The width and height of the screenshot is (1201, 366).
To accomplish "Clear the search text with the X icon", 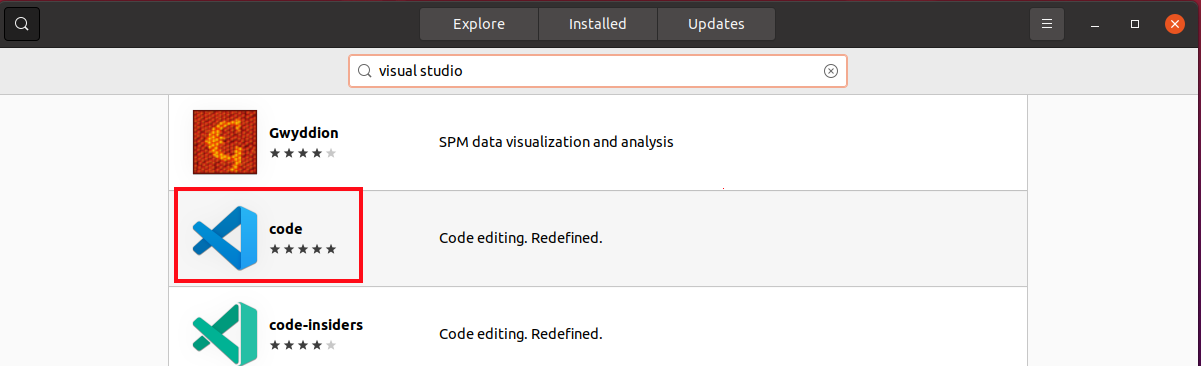I will (x=830, y=71).
